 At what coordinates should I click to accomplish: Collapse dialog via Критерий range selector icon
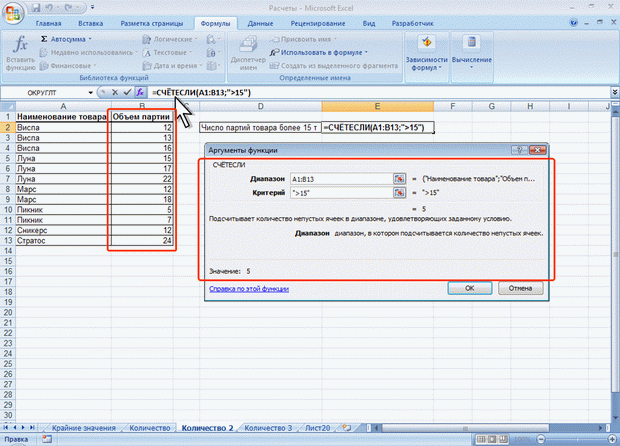[400, 193]
